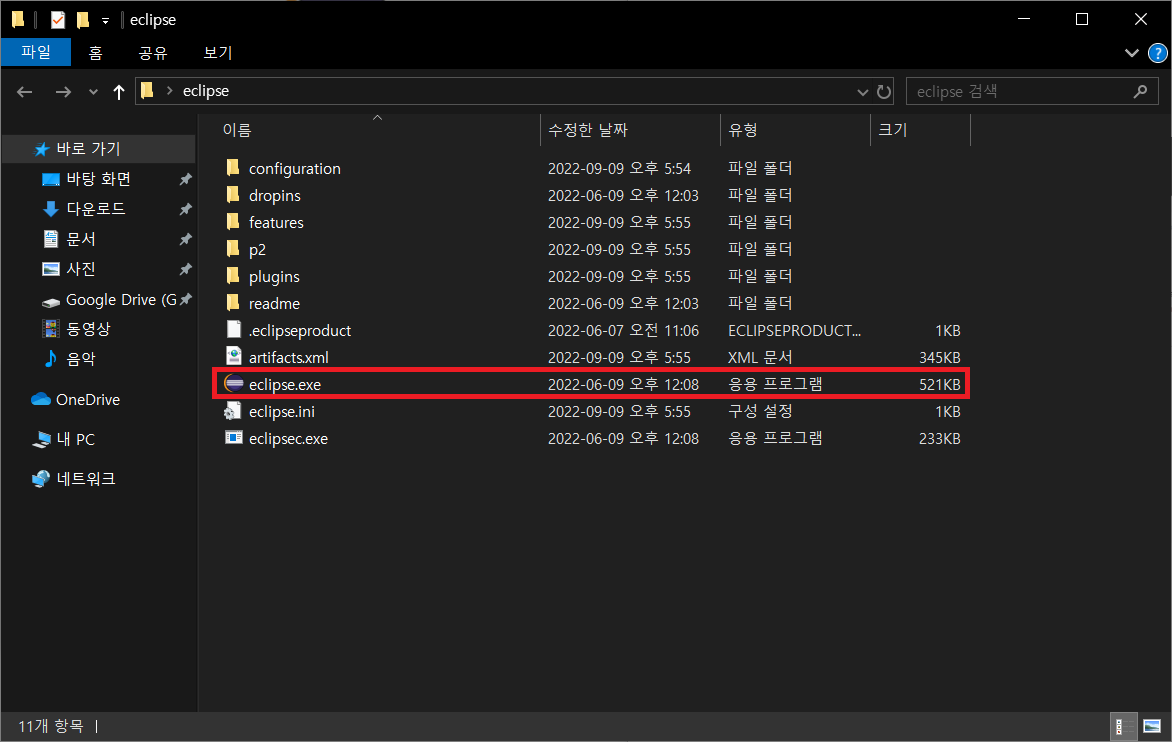Open the 홈 ribbon tab

96,52
